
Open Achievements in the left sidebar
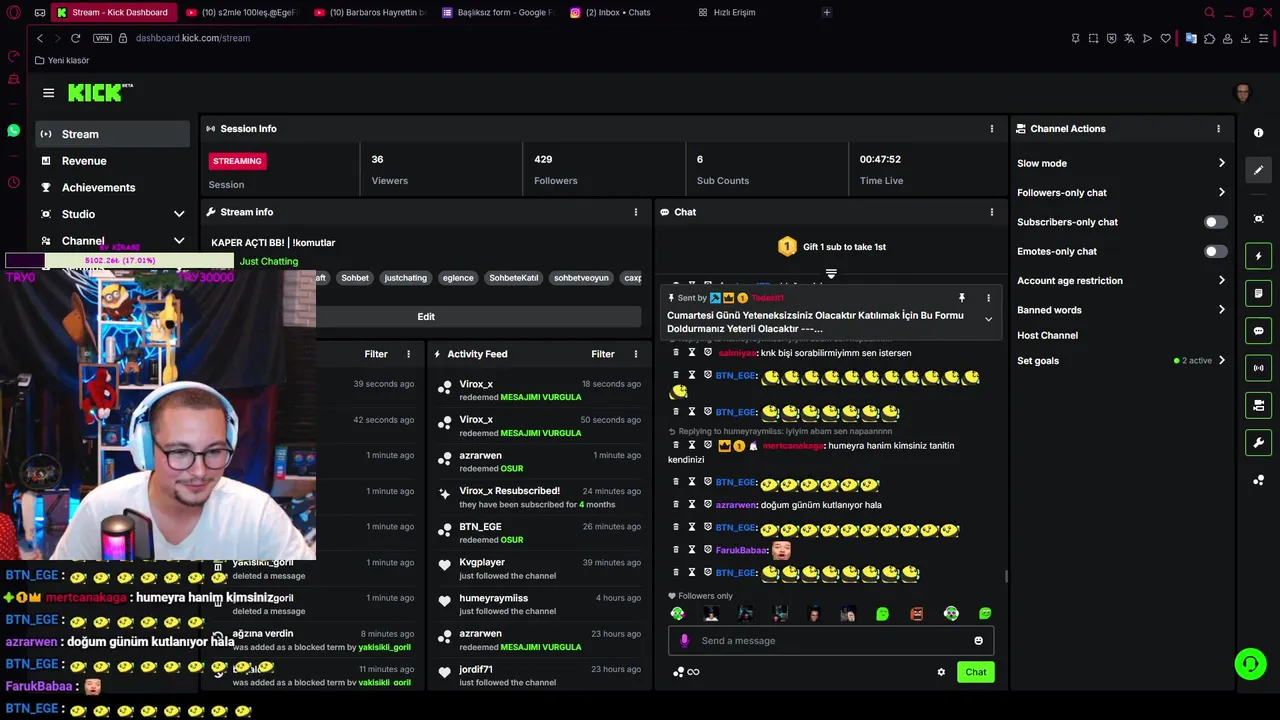point(113,188)
